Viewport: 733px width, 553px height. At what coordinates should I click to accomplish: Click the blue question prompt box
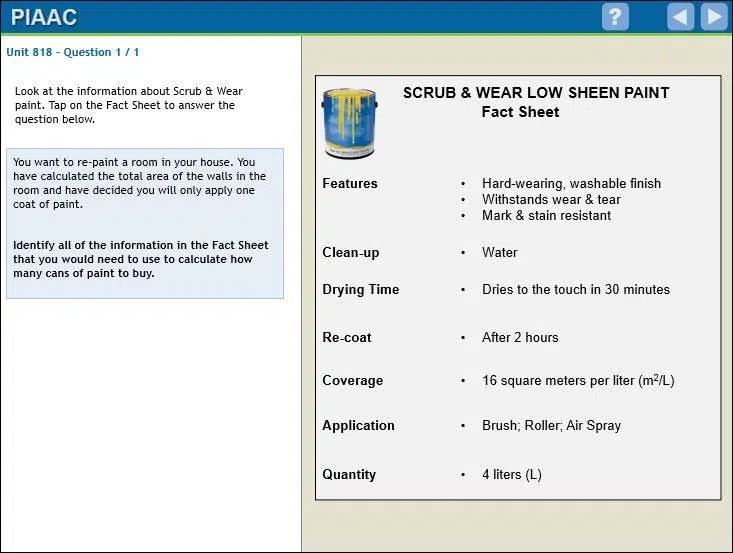[x=145, y=223]
